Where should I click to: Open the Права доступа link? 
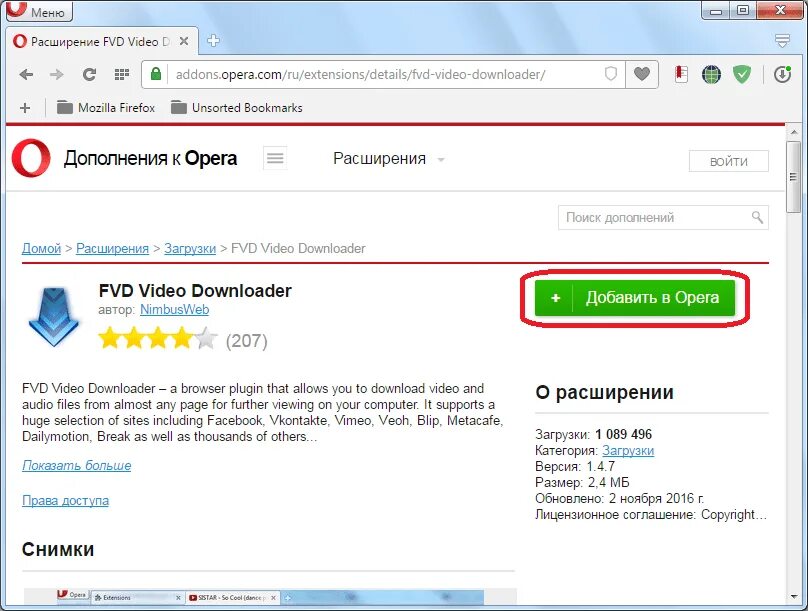point(65,500)
